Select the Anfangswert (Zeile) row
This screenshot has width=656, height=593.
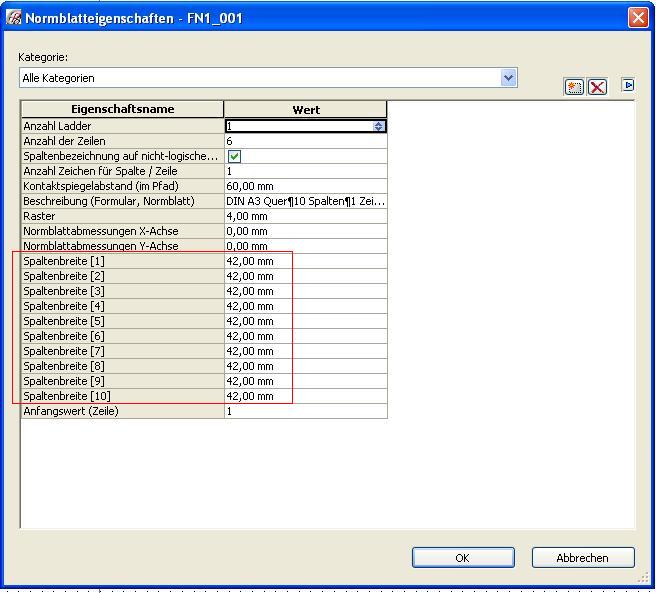[122, 411]
